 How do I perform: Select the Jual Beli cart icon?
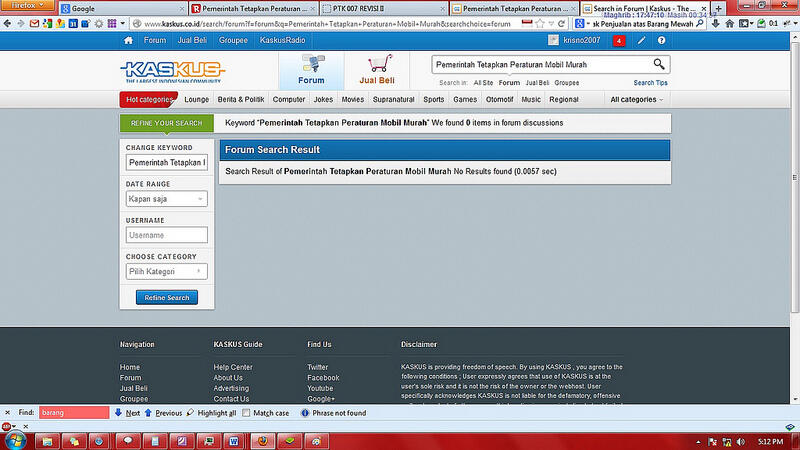pyautogui.click(x=377, y=70)
